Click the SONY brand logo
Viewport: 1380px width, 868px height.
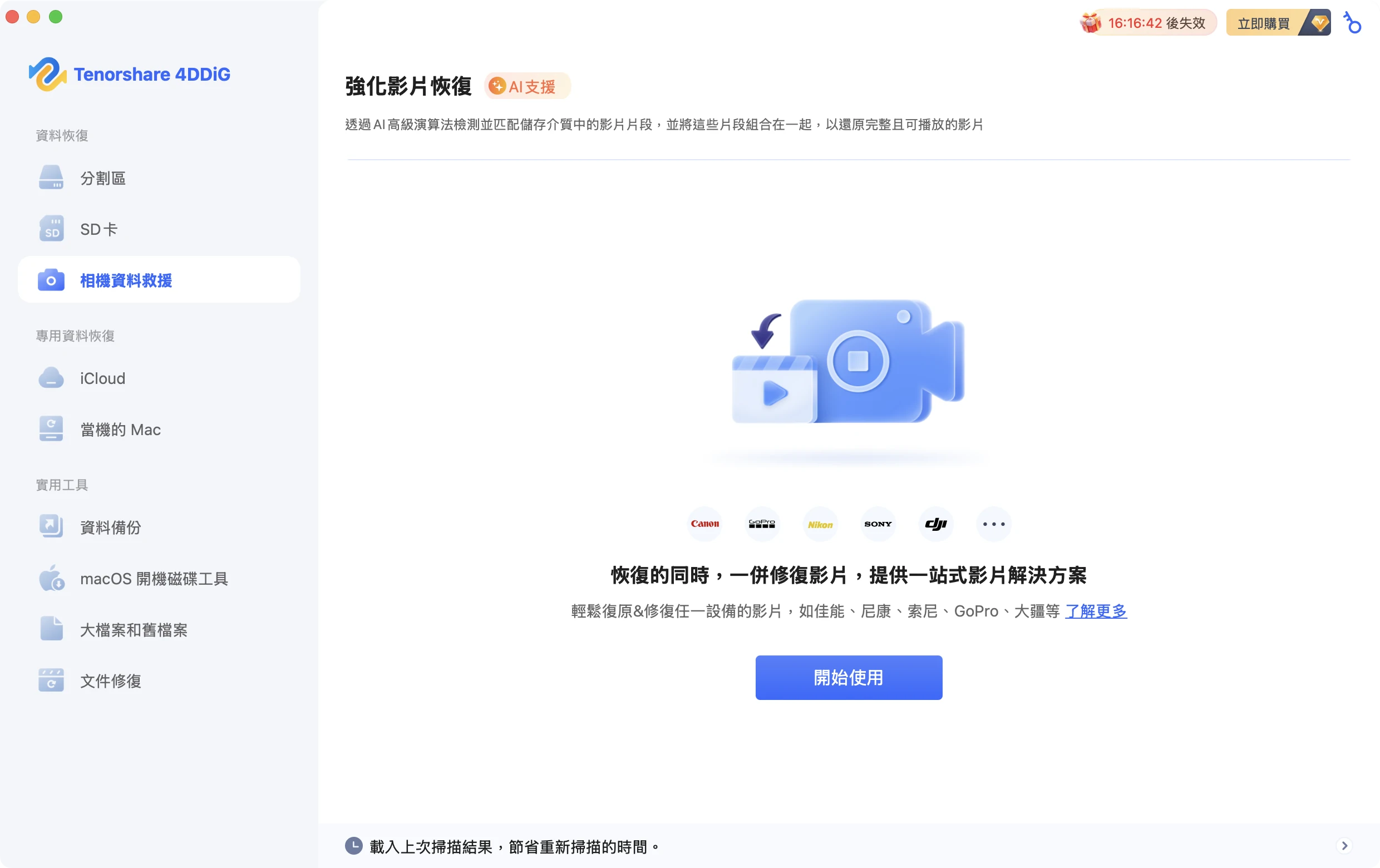[x=878, y=524]
